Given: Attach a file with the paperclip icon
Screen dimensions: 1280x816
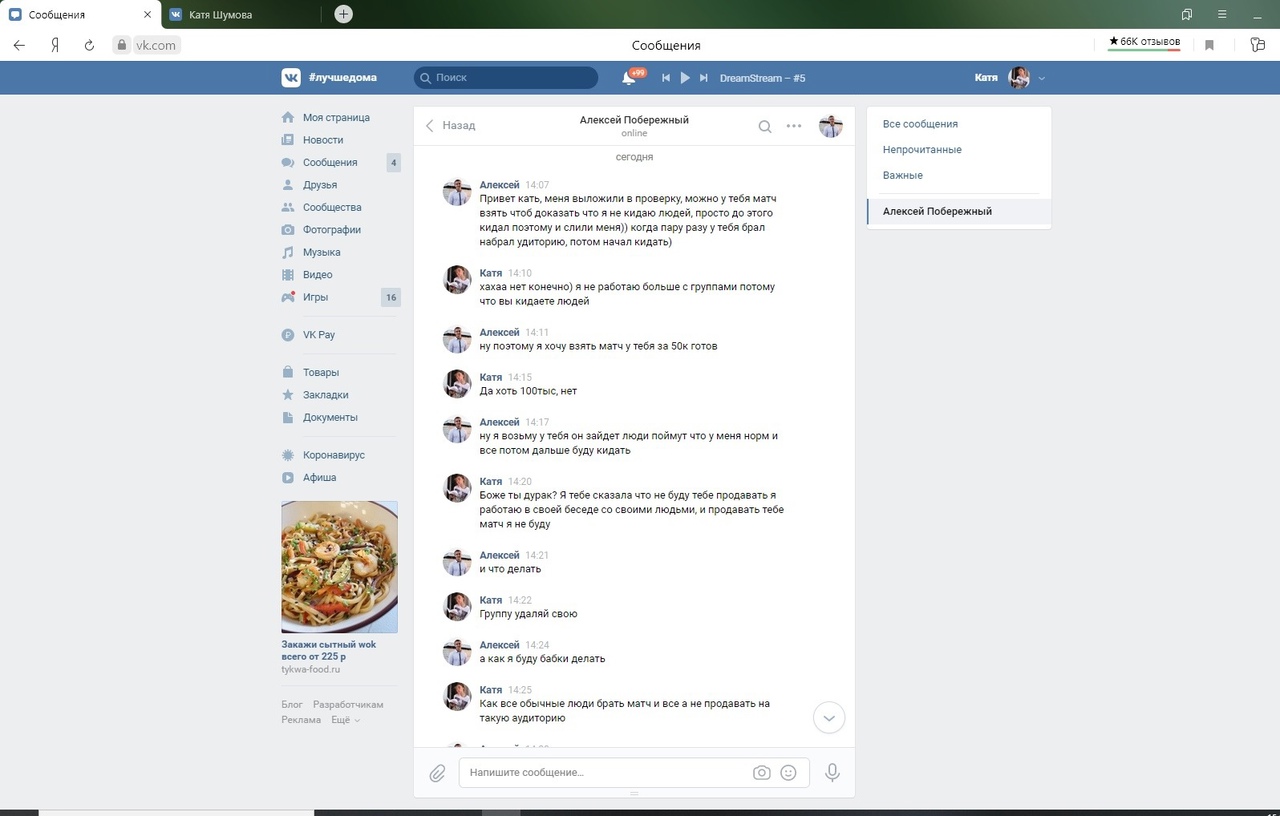Looking at the screenshot, I should click(437, 773).
